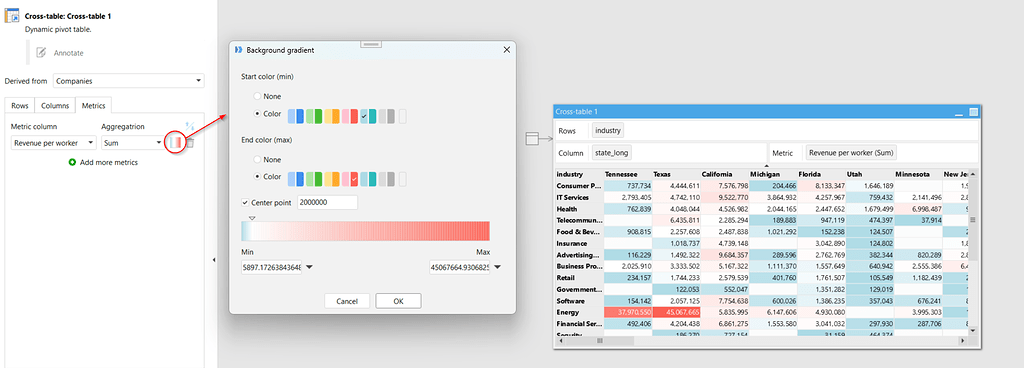Switch to the Metrics tab
Image resolution: width=1024 pixels, height=368 pixels.
point(93,105)
